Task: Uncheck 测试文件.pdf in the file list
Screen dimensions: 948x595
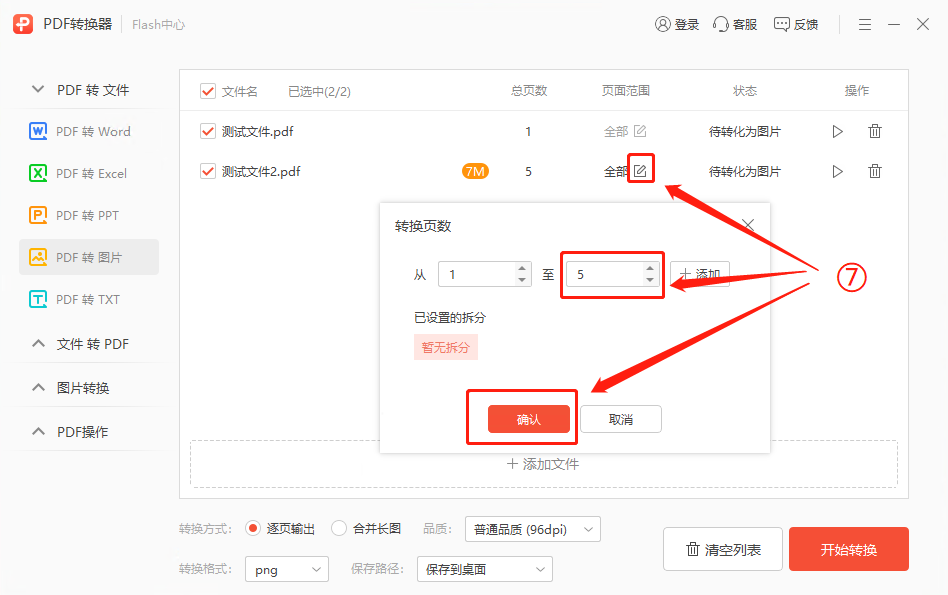Action: coord(207,130)
